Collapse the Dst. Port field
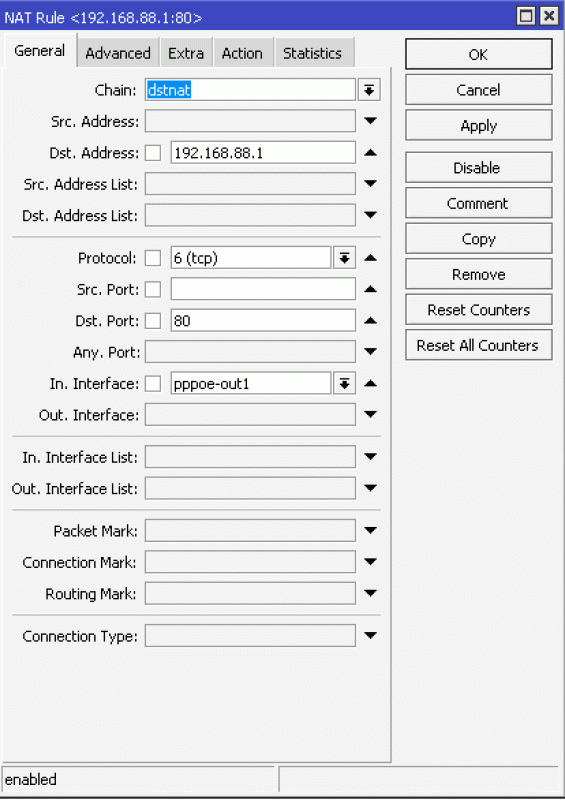 click(x=371, y=320)
